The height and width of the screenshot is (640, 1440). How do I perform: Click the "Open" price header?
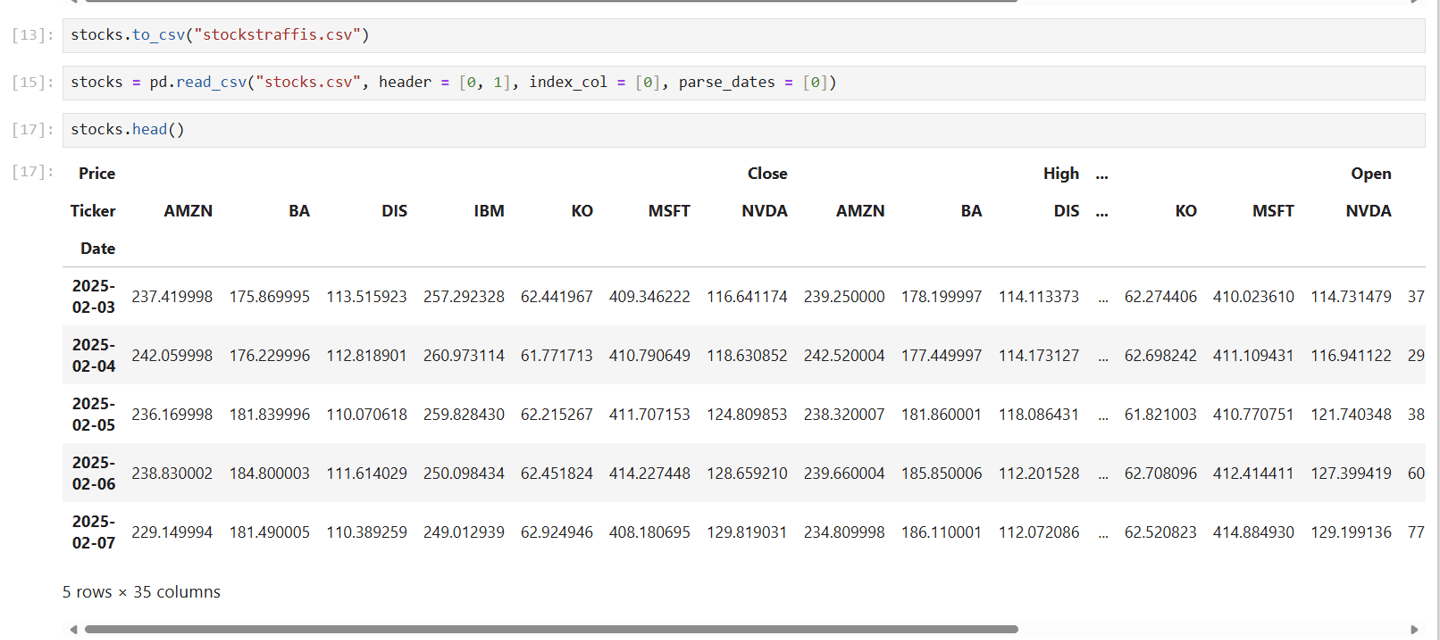1371,173
